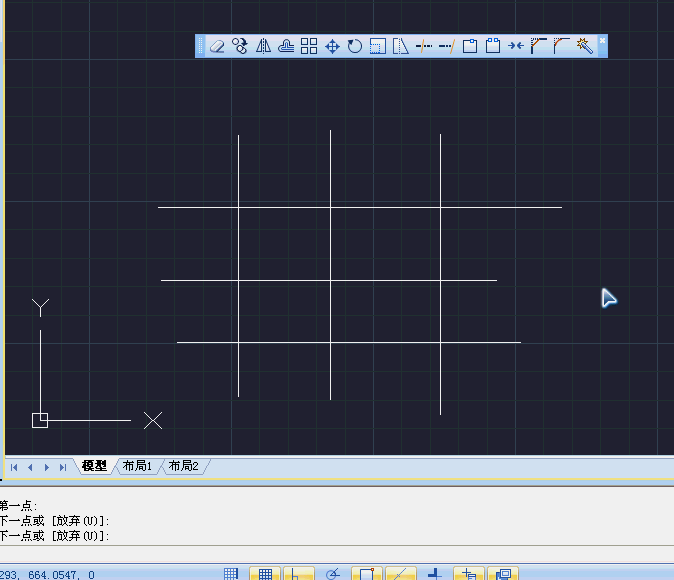
Task: Jump to first layout tab arrow
Action: point(14,467)
